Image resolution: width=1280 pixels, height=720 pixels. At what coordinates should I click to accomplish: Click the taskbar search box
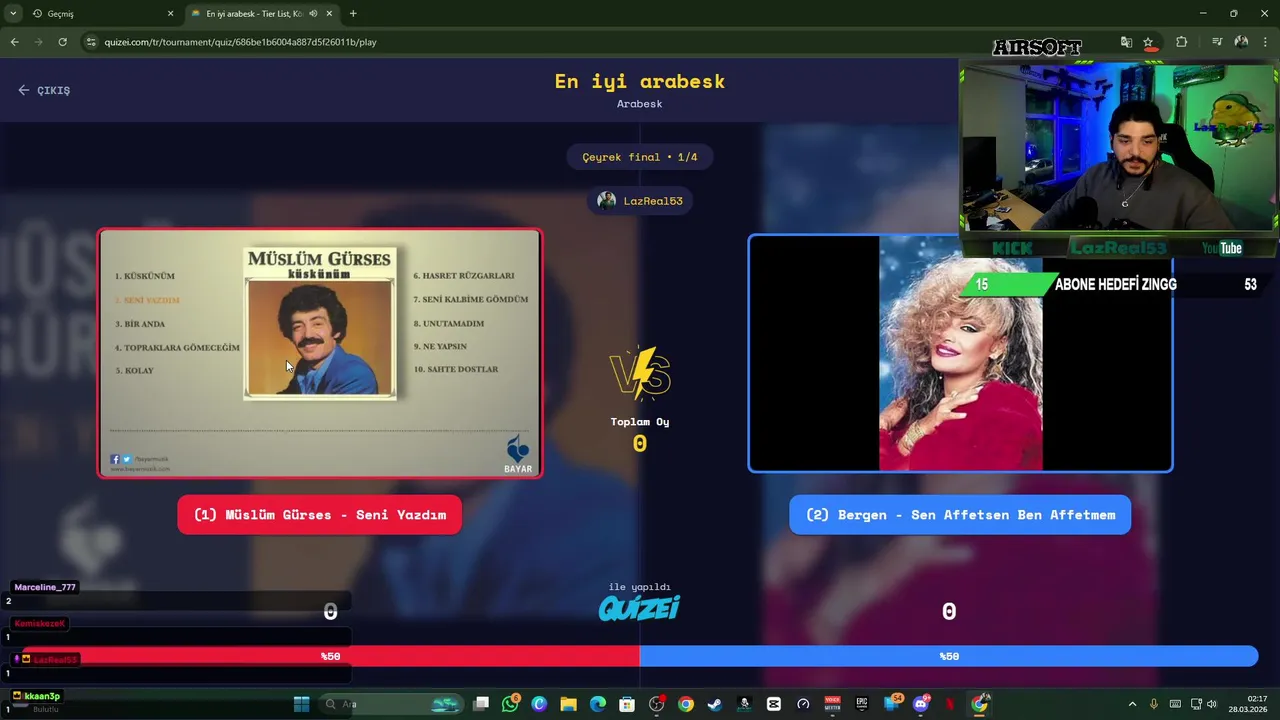(393, 704)
